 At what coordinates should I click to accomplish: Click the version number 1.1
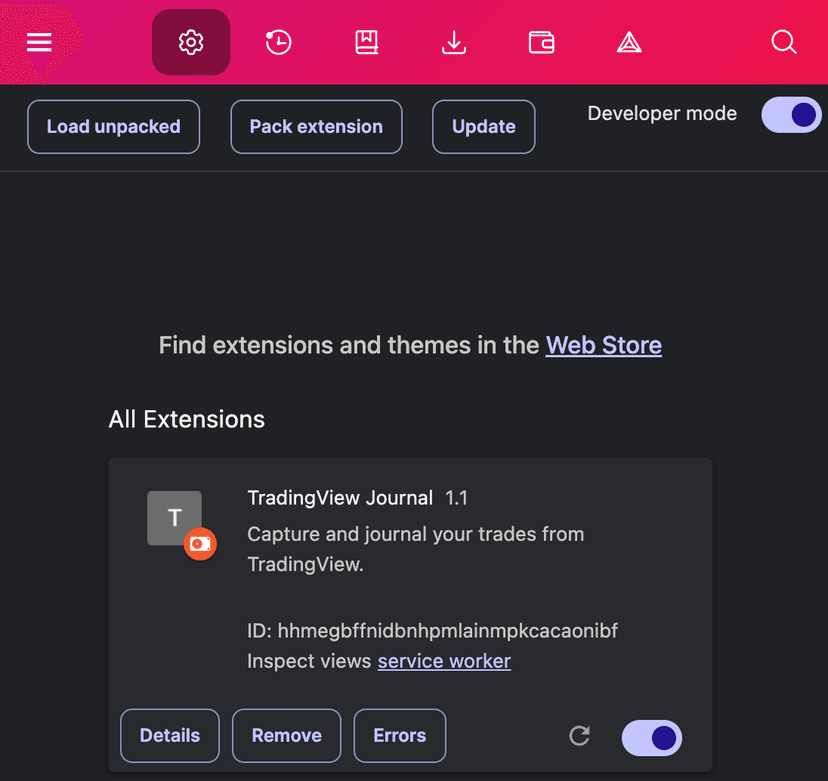click(x=456, y=498)
